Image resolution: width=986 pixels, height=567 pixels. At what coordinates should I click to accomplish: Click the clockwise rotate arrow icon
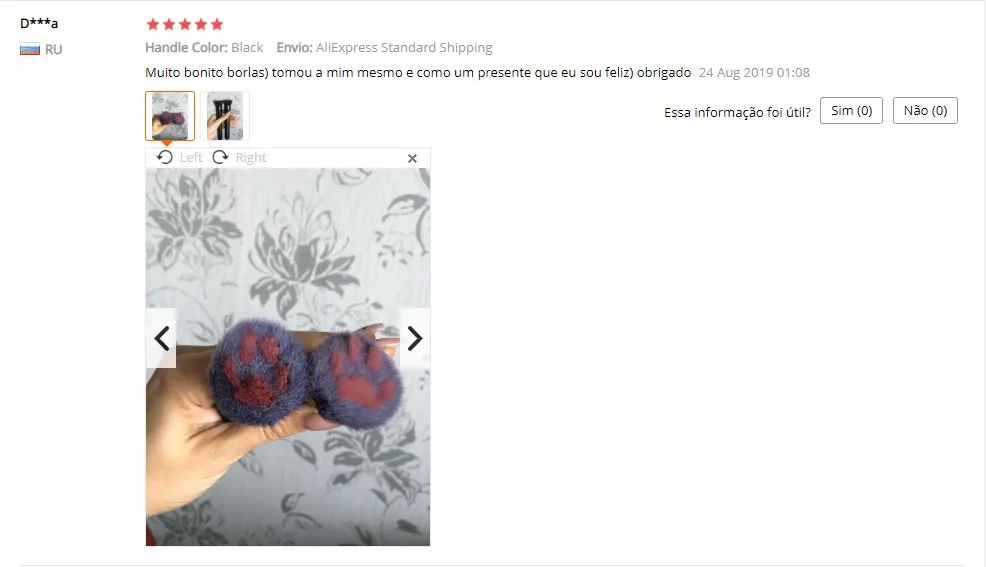220,157
